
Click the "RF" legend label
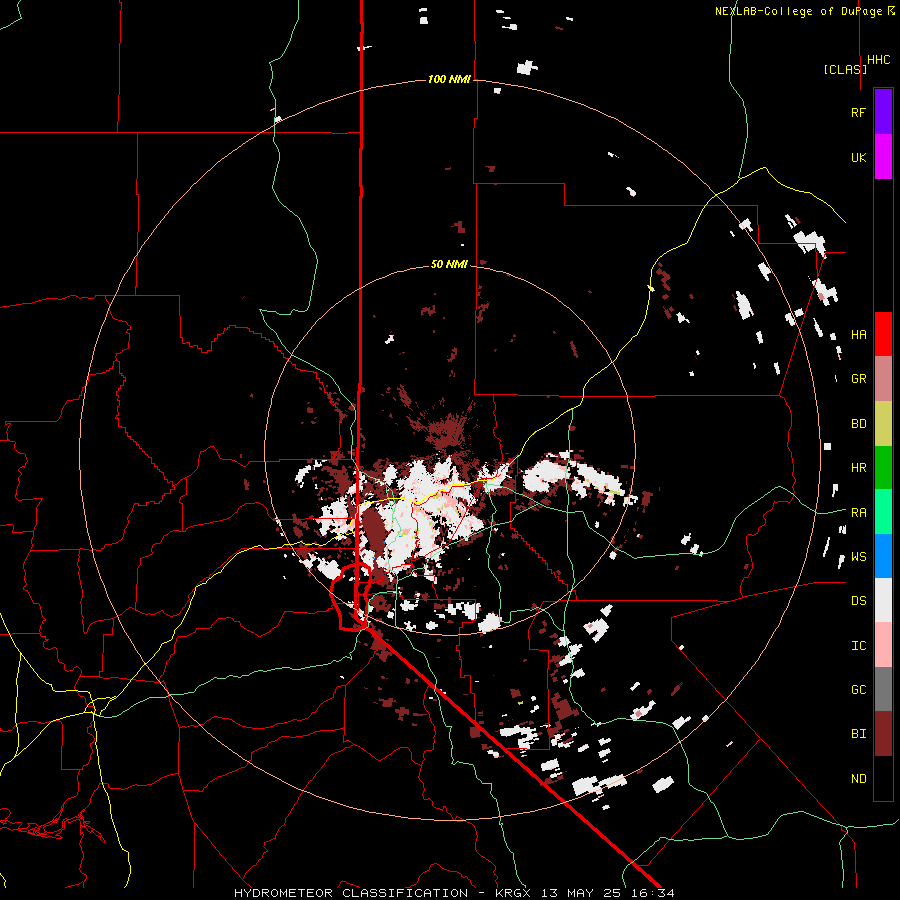(x=858, y=112)
